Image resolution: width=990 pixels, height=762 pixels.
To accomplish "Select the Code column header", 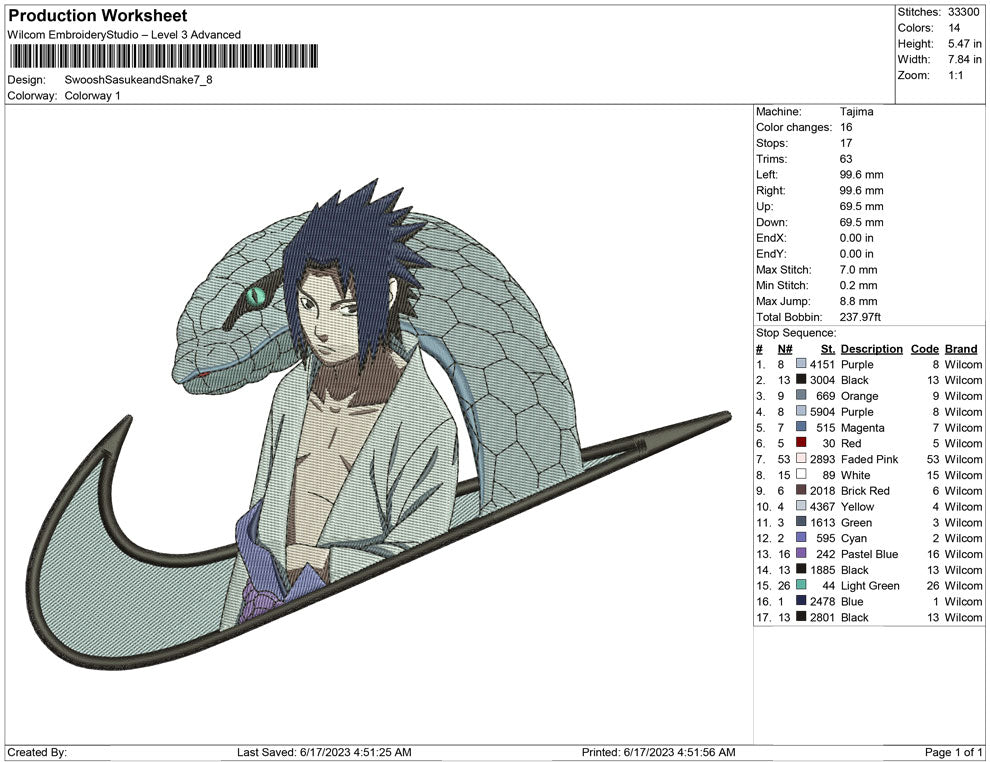I will pos(925,348).
